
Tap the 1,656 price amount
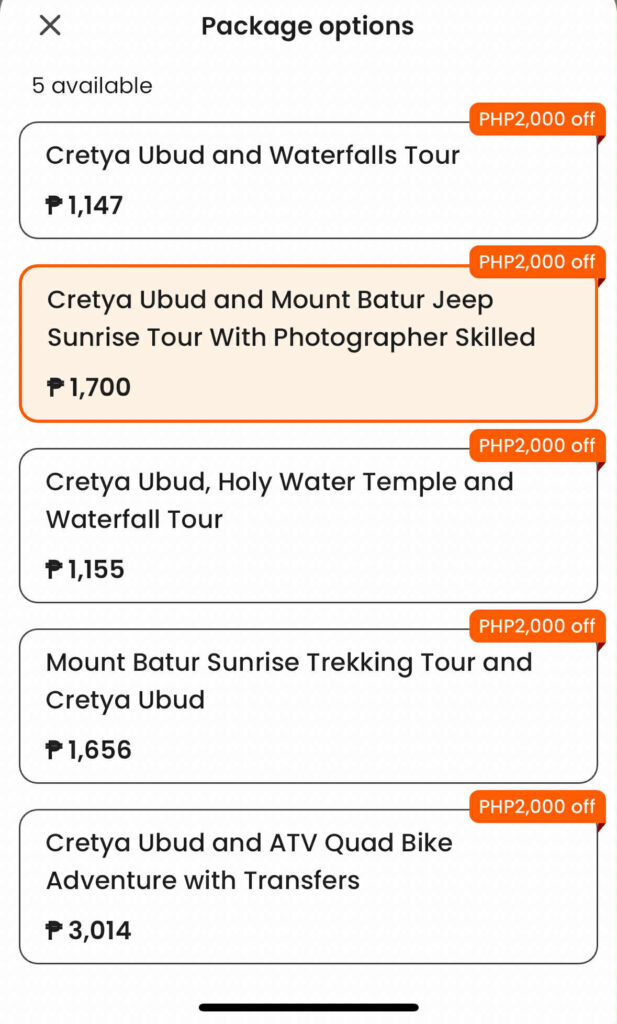coord(100,750)
